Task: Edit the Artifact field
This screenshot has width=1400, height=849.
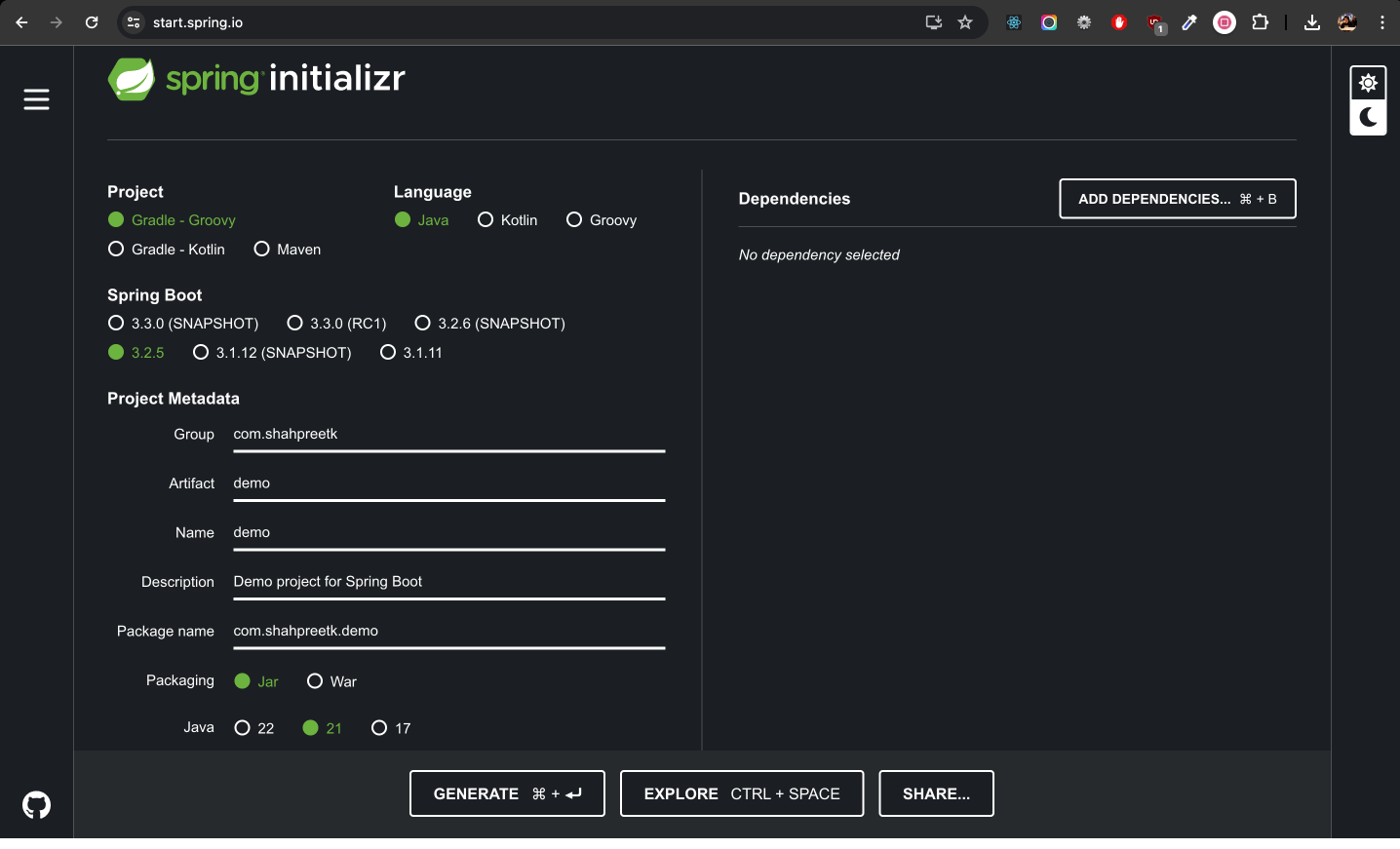Action: 449,483
